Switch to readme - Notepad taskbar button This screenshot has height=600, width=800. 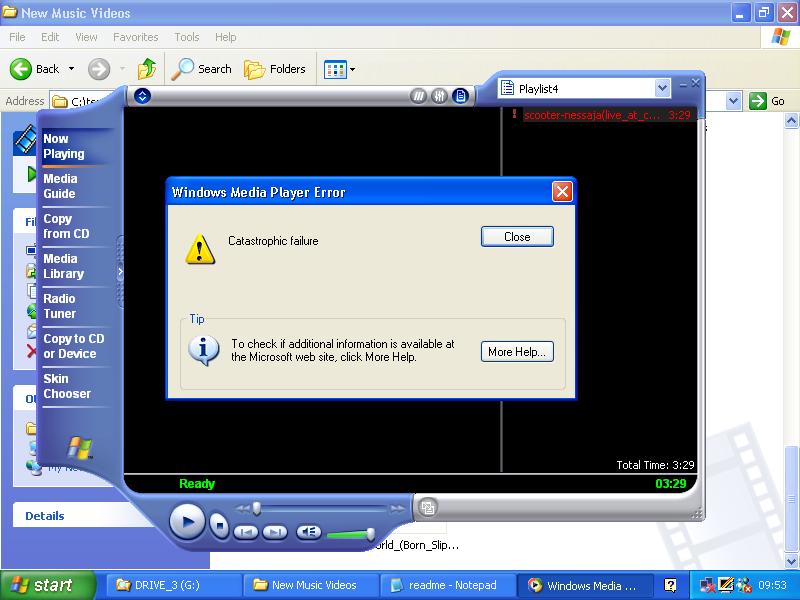tap(446, 585)
